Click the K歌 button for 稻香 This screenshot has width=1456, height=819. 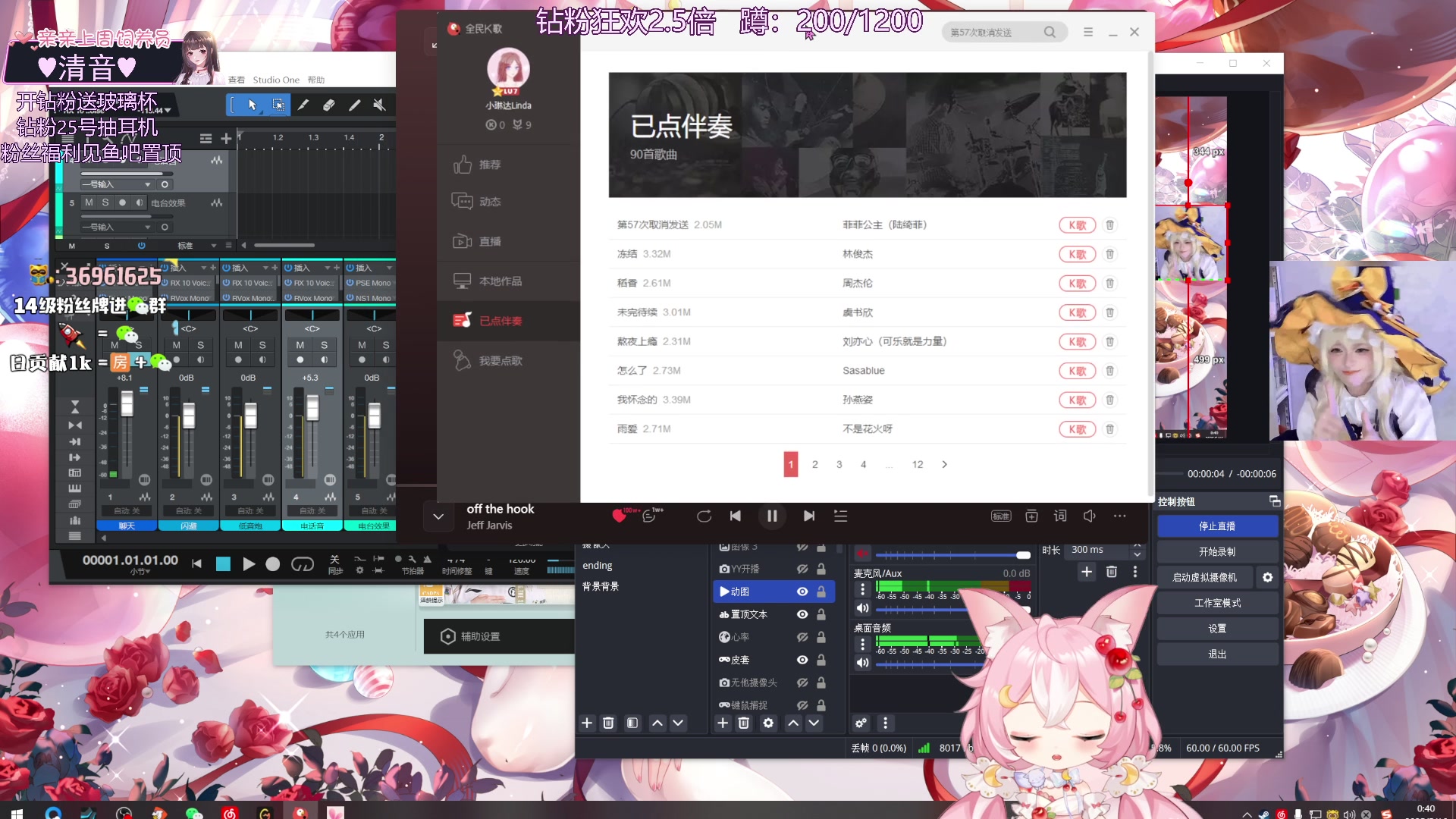(x=1077, y=284)
